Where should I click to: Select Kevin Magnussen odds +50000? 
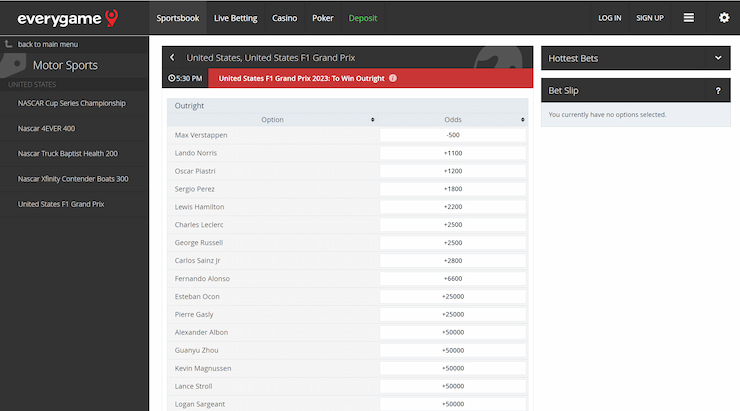tap(453, 368)
